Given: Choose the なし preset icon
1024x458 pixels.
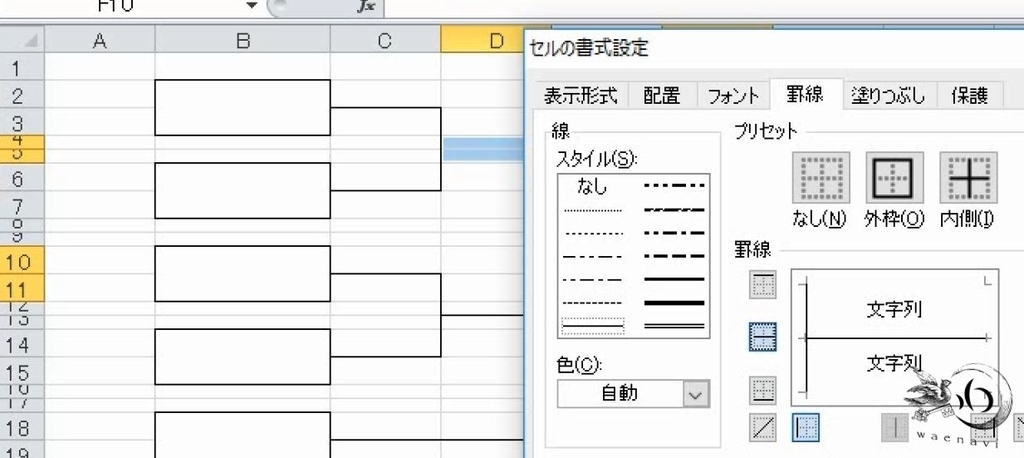Looking at the screenshot, I should pos(821,178).
